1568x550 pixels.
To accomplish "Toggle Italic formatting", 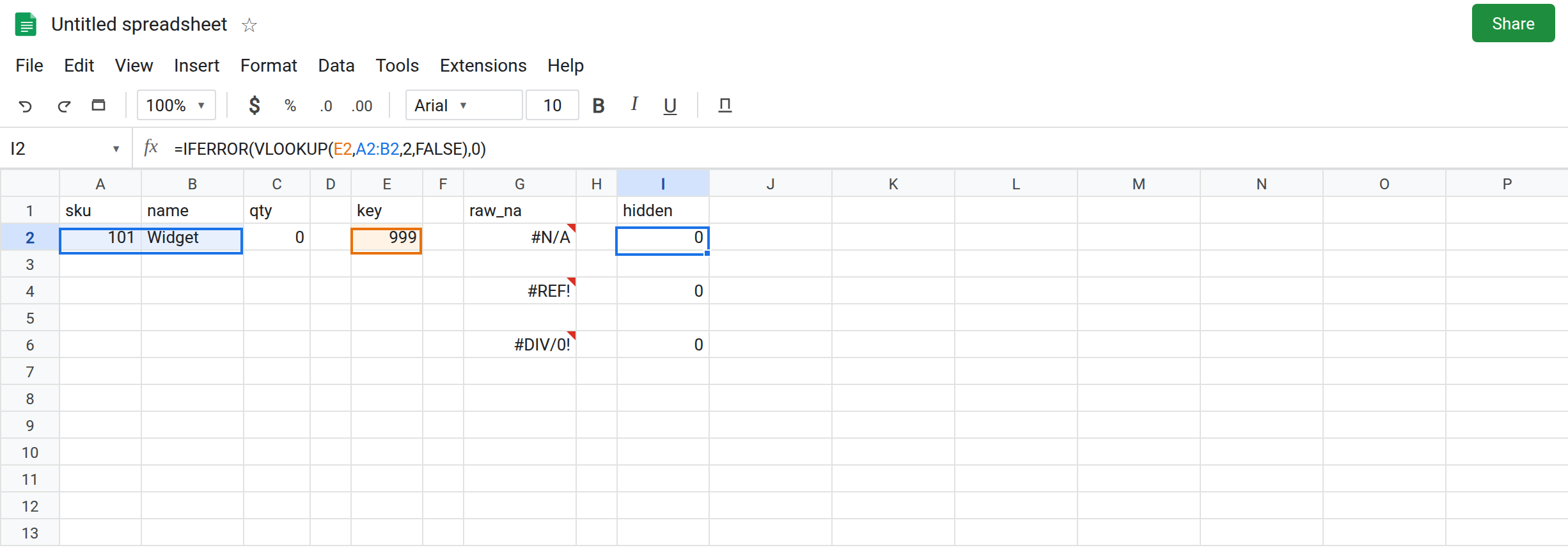I will click(634, 104).
